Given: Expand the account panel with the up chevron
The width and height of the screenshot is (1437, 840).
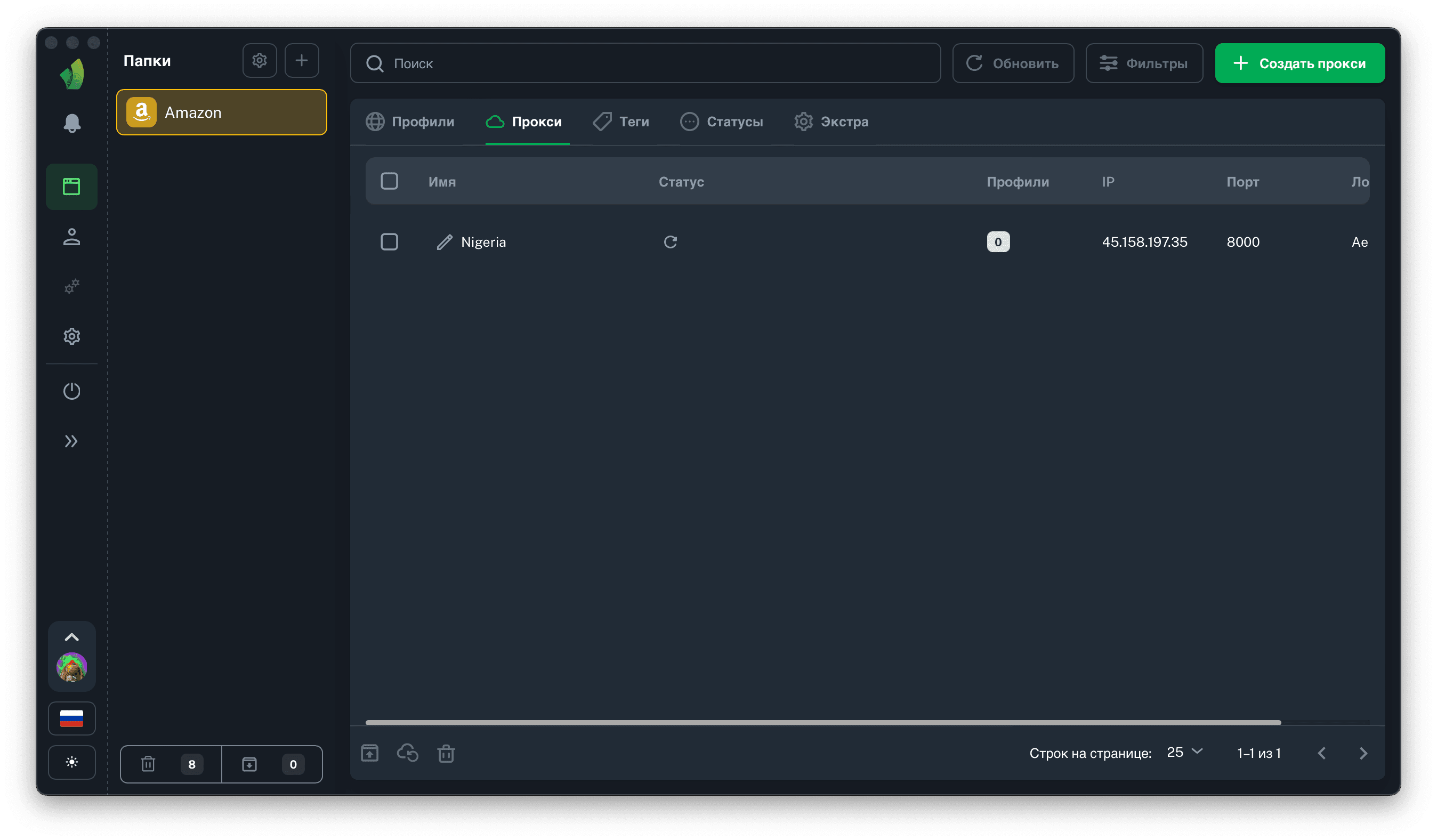Looking at the screenshot, I should [x=71, y=637].
